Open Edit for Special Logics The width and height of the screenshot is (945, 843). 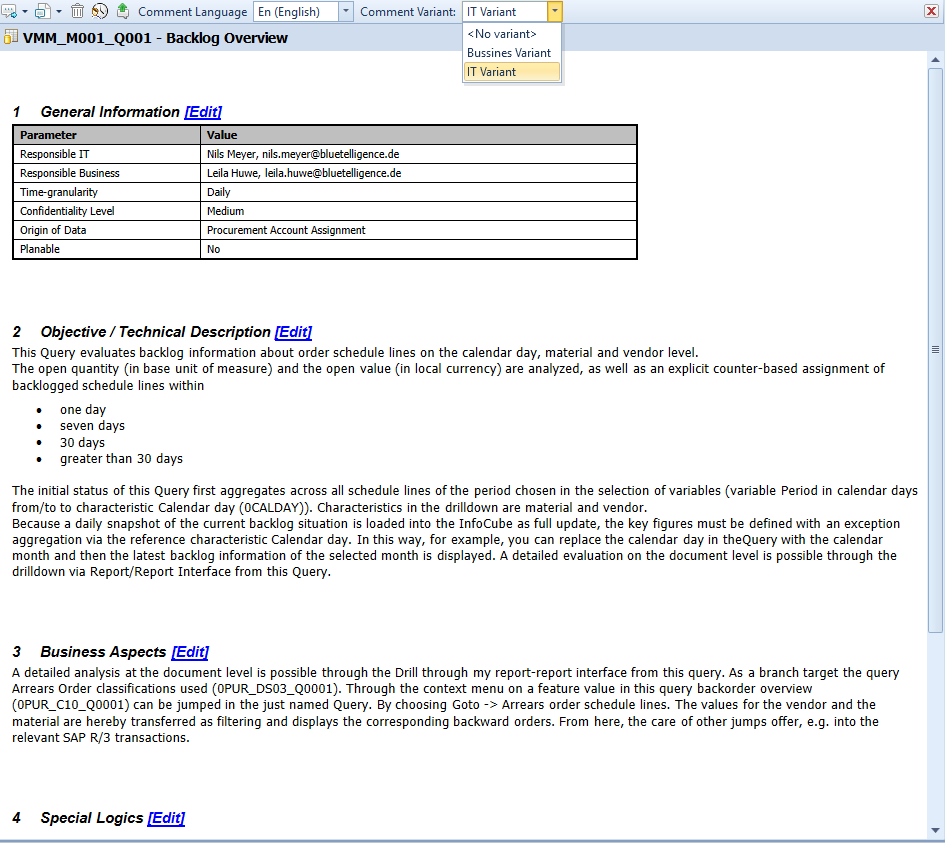166,817
